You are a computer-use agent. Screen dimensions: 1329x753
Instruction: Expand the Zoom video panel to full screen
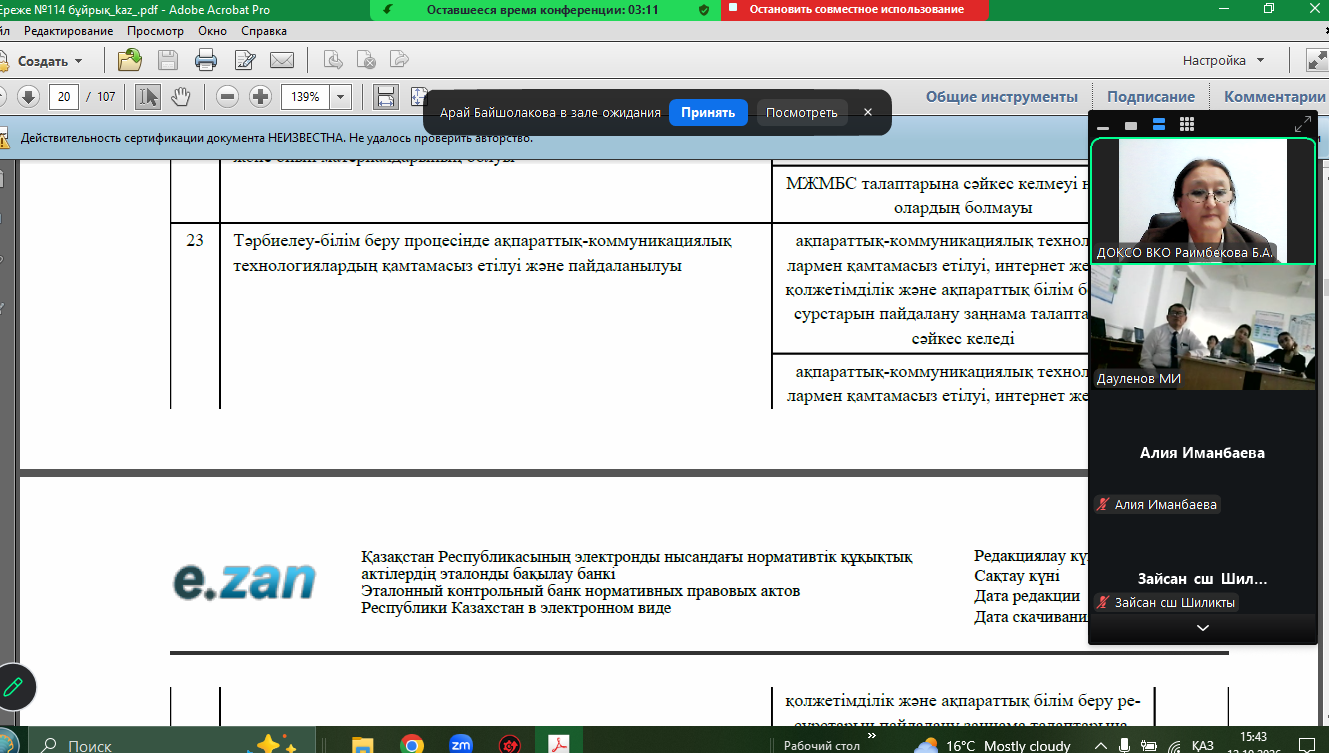pos(1302,125)
